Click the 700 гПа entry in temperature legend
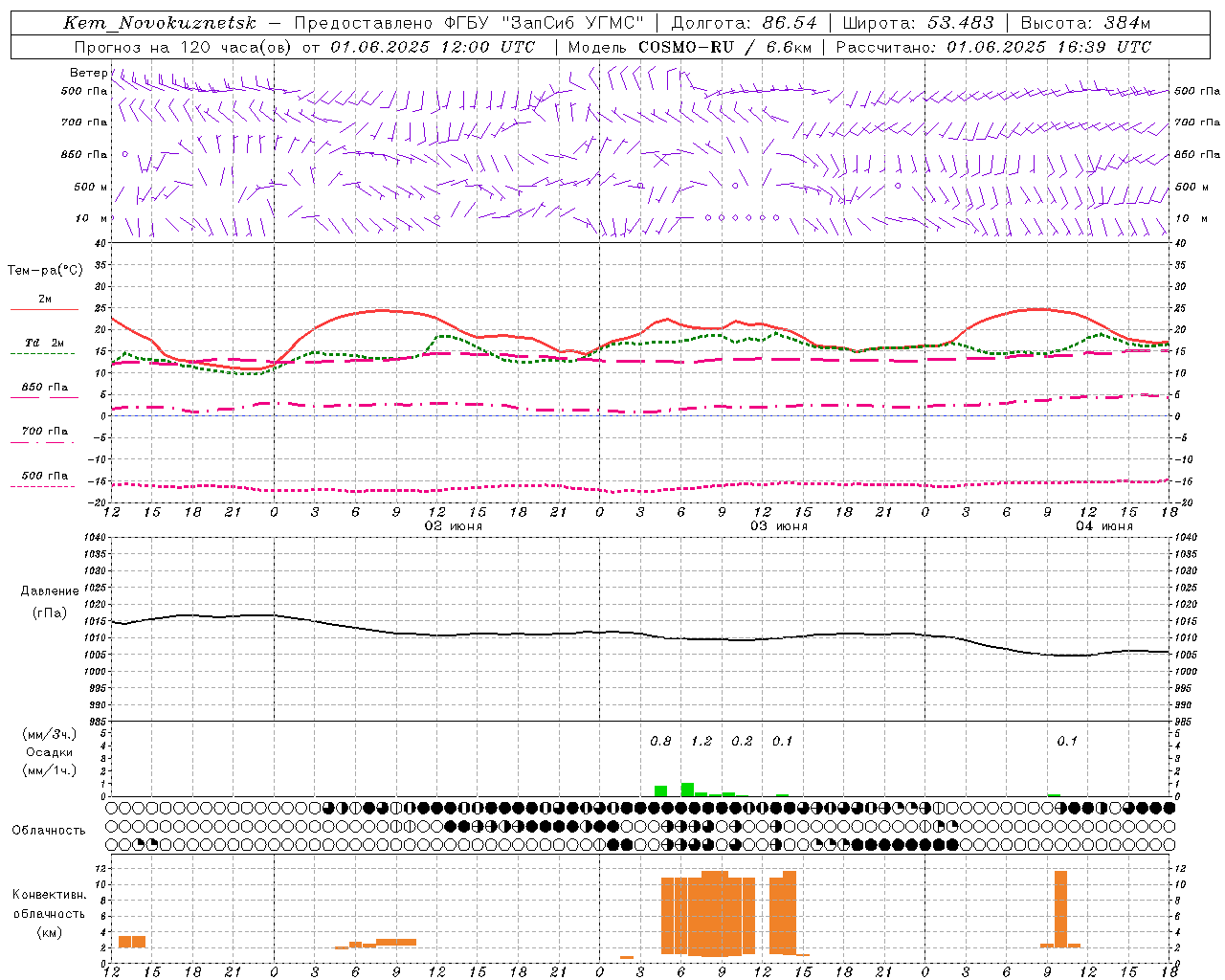 point(44,431)
